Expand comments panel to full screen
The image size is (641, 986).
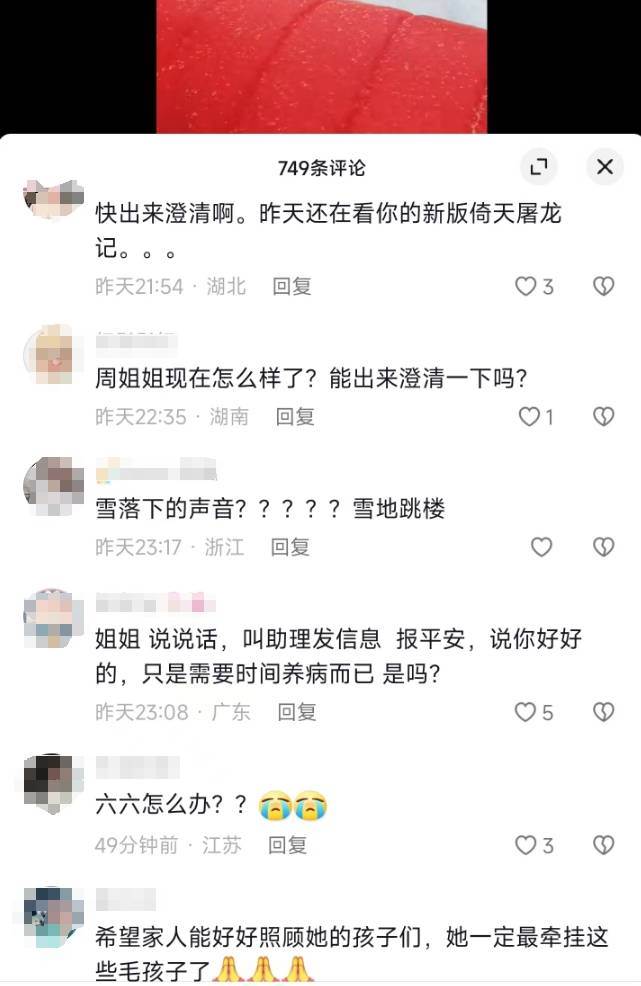539,167
